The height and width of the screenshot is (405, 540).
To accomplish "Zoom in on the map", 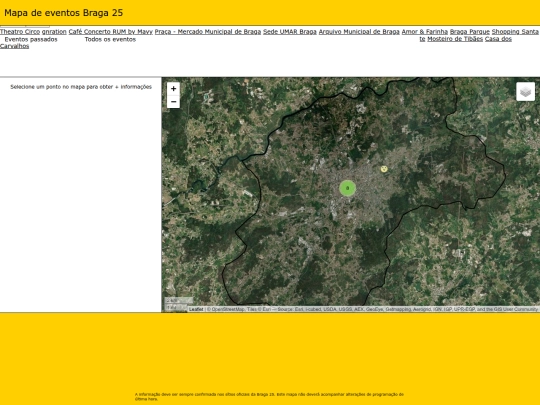I will 173,89.
